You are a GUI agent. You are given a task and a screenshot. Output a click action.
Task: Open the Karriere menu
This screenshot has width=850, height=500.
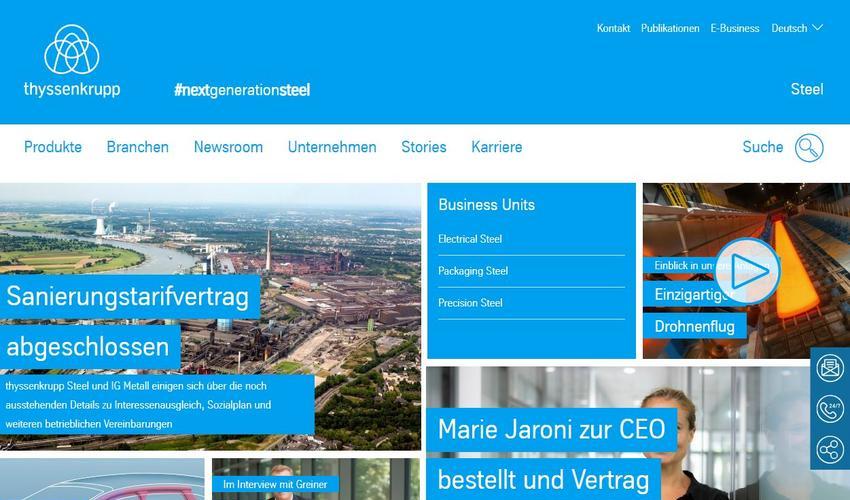[497, 147]
